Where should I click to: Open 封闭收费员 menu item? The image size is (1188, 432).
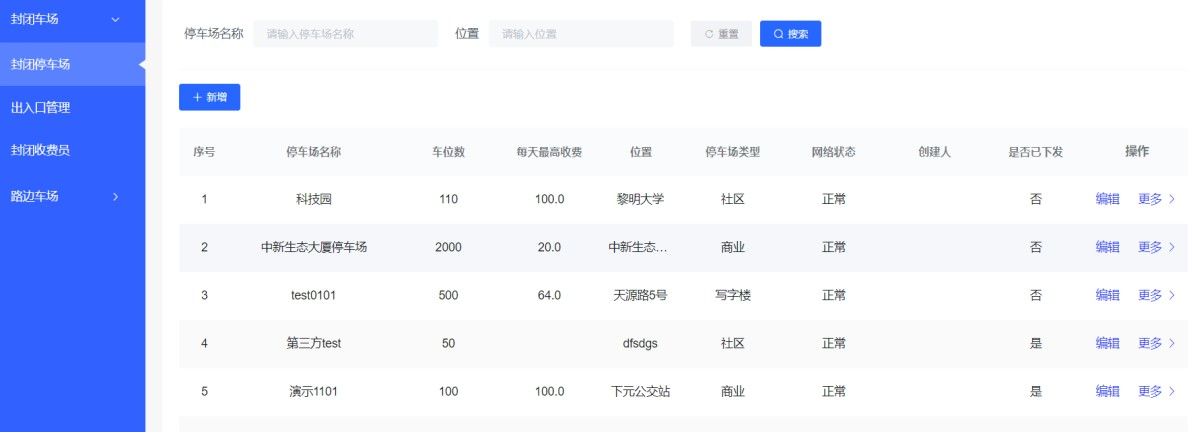72,150
